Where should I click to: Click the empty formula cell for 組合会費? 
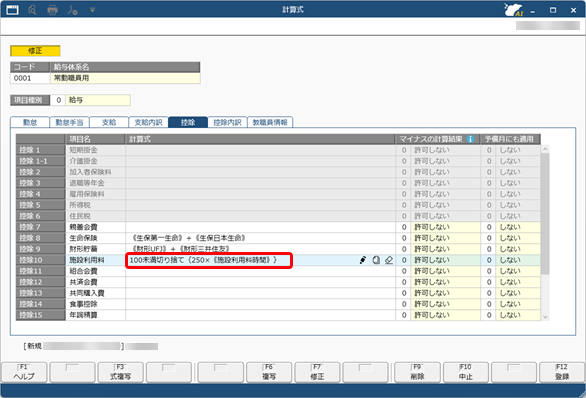click(260, 271)
